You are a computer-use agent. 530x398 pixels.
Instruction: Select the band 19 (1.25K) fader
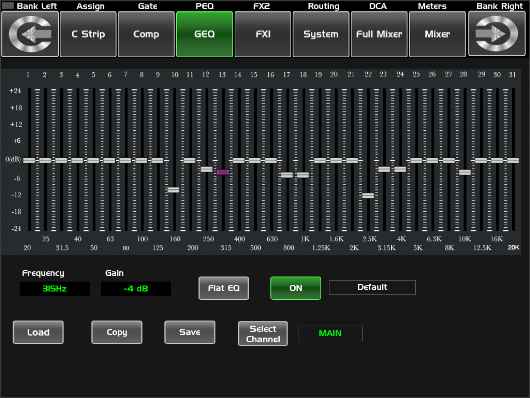(320, 160)
